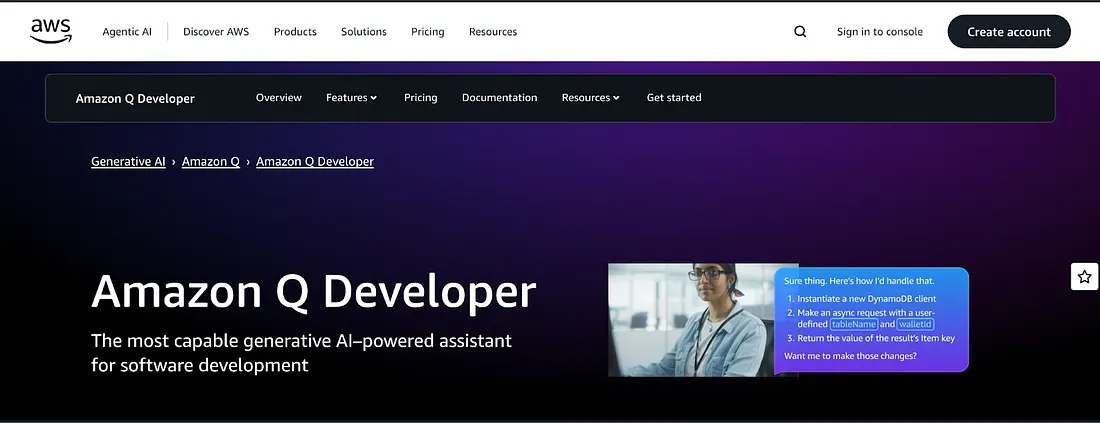1100x423 pixels.
Task: Open the top bar Pricing menu
Action: [428, 32]
